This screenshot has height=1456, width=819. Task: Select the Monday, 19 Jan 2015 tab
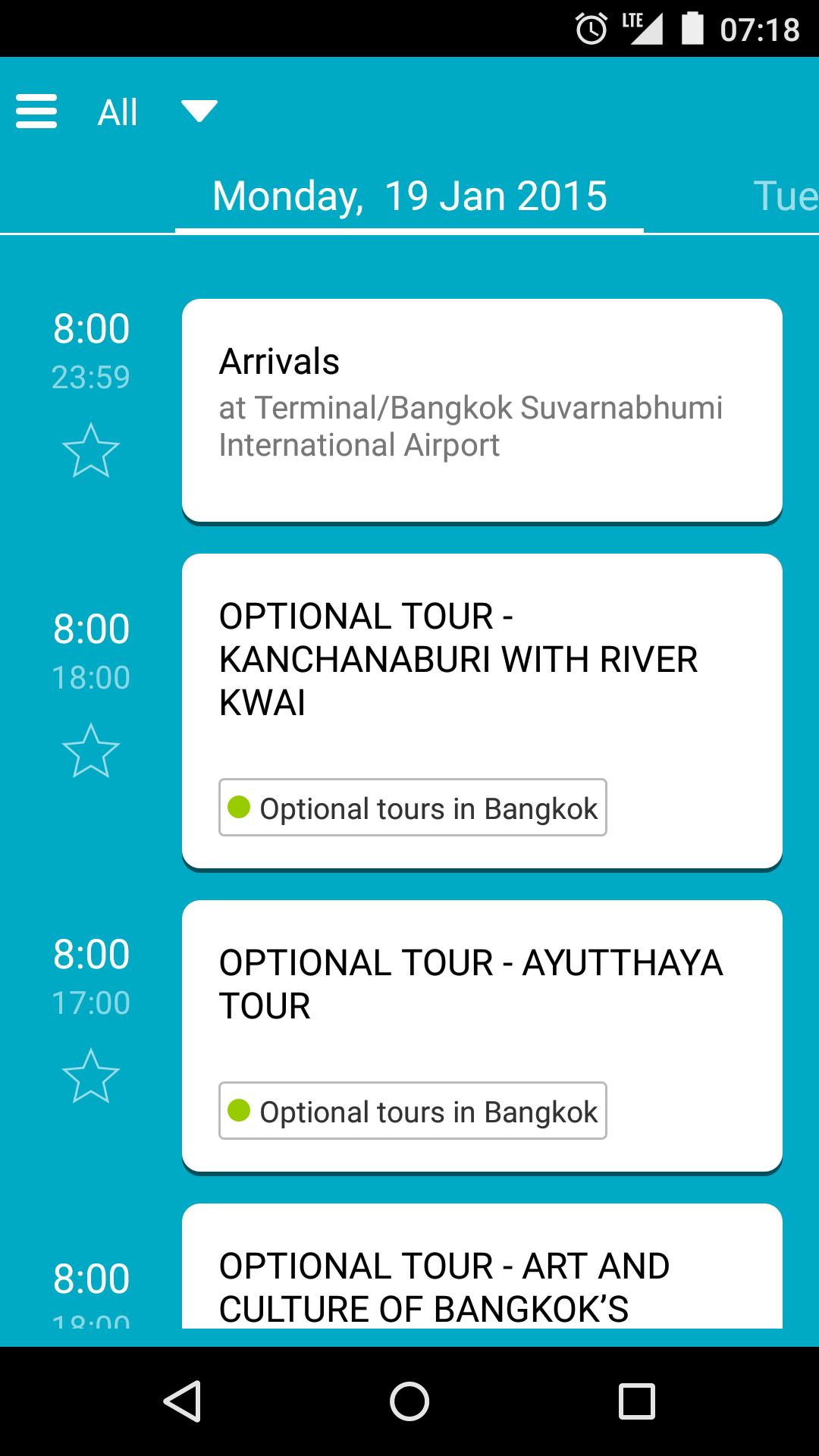[409, 196]
